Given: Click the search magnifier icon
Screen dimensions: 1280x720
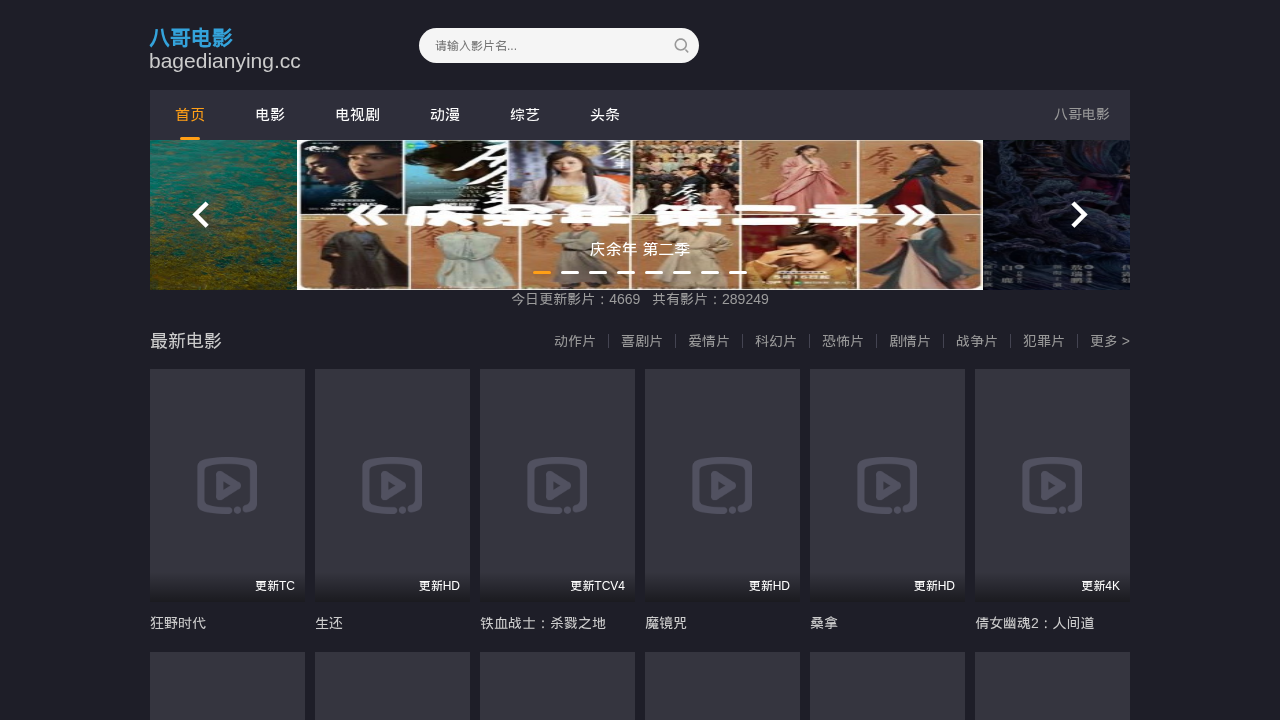Looking at the screenshot, I should click(x=681, y=45).
